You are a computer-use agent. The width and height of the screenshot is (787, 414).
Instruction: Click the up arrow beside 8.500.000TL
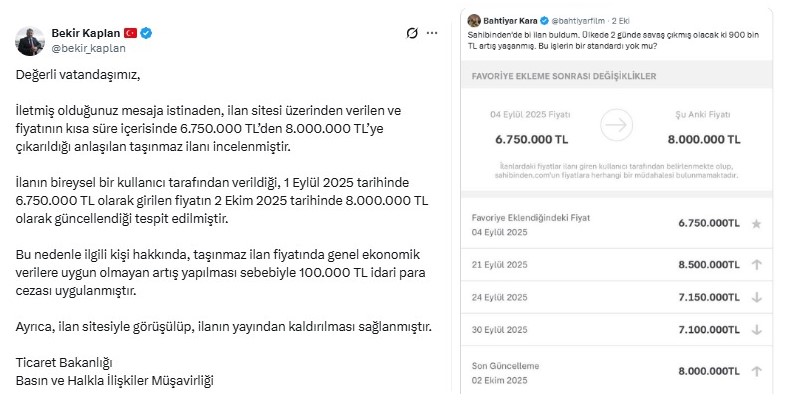[755, 265]
